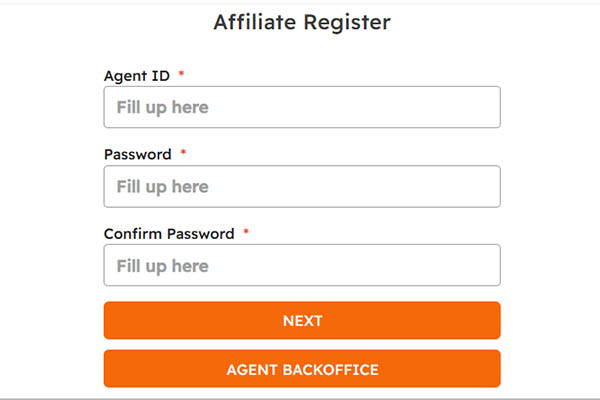Screen dimensions: 600x400
Task: Click the "Confirm Password" field label
Action: [168, 234]
